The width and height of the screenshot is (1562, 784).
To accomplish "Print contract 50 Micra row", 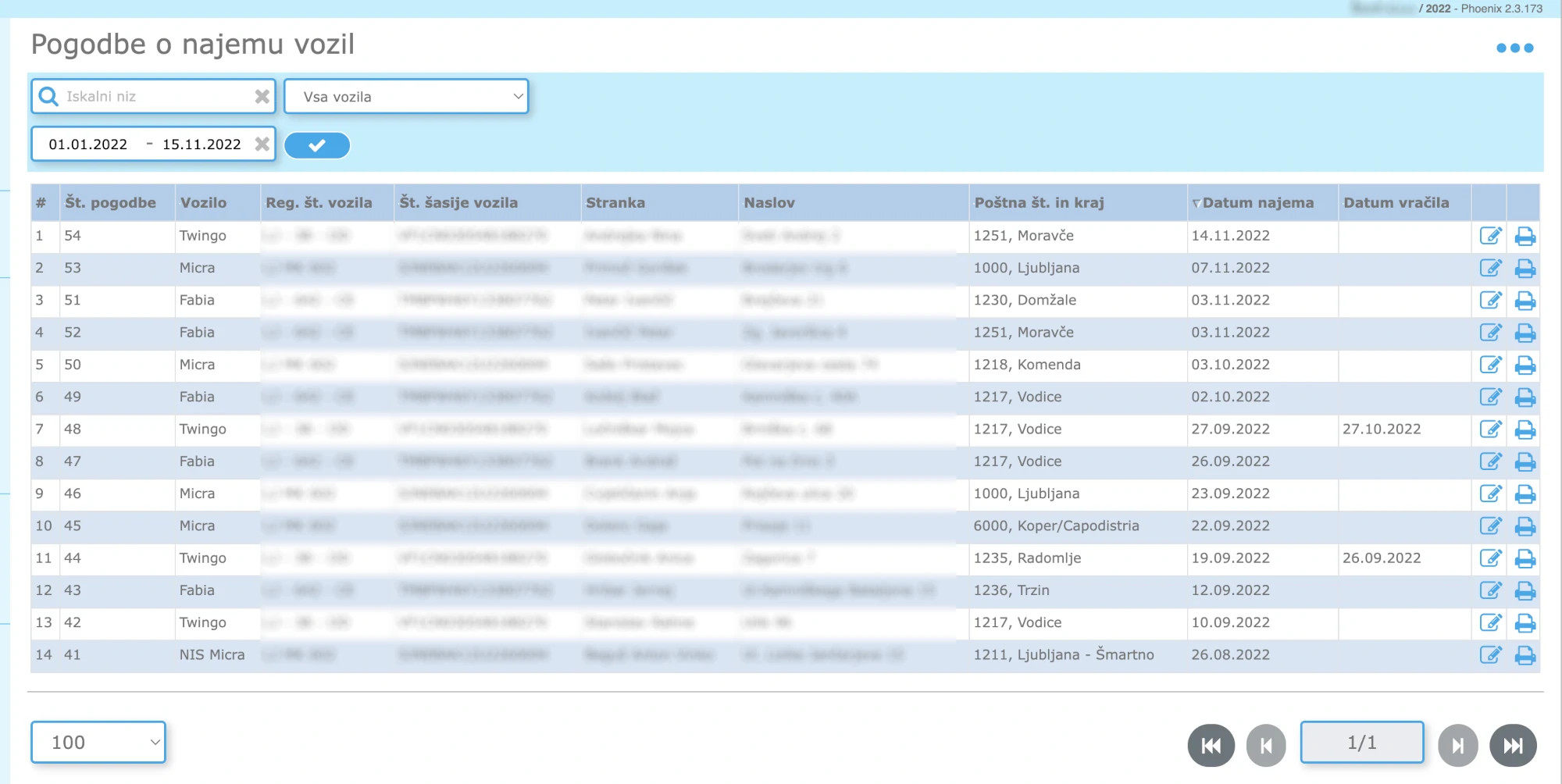I will [1525, 365].
